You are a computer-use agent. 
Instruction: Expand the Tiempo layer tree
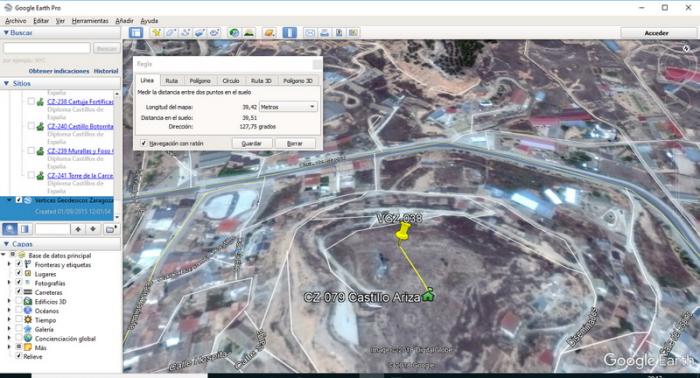click(x=9, y=320)
